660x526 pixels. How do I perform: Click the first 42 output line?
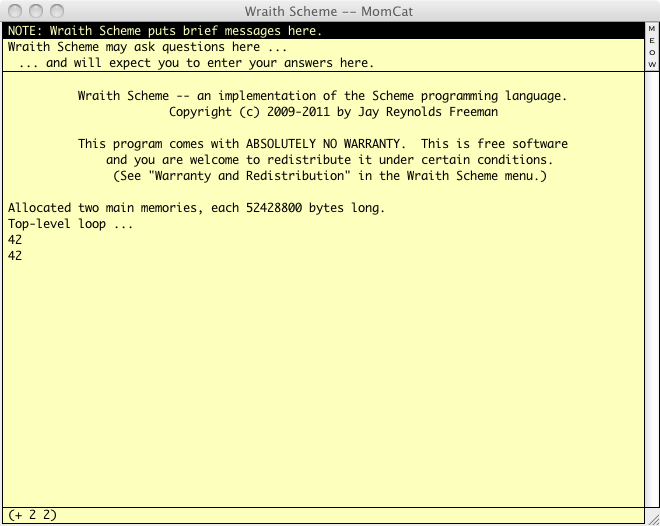coord(15,240)
